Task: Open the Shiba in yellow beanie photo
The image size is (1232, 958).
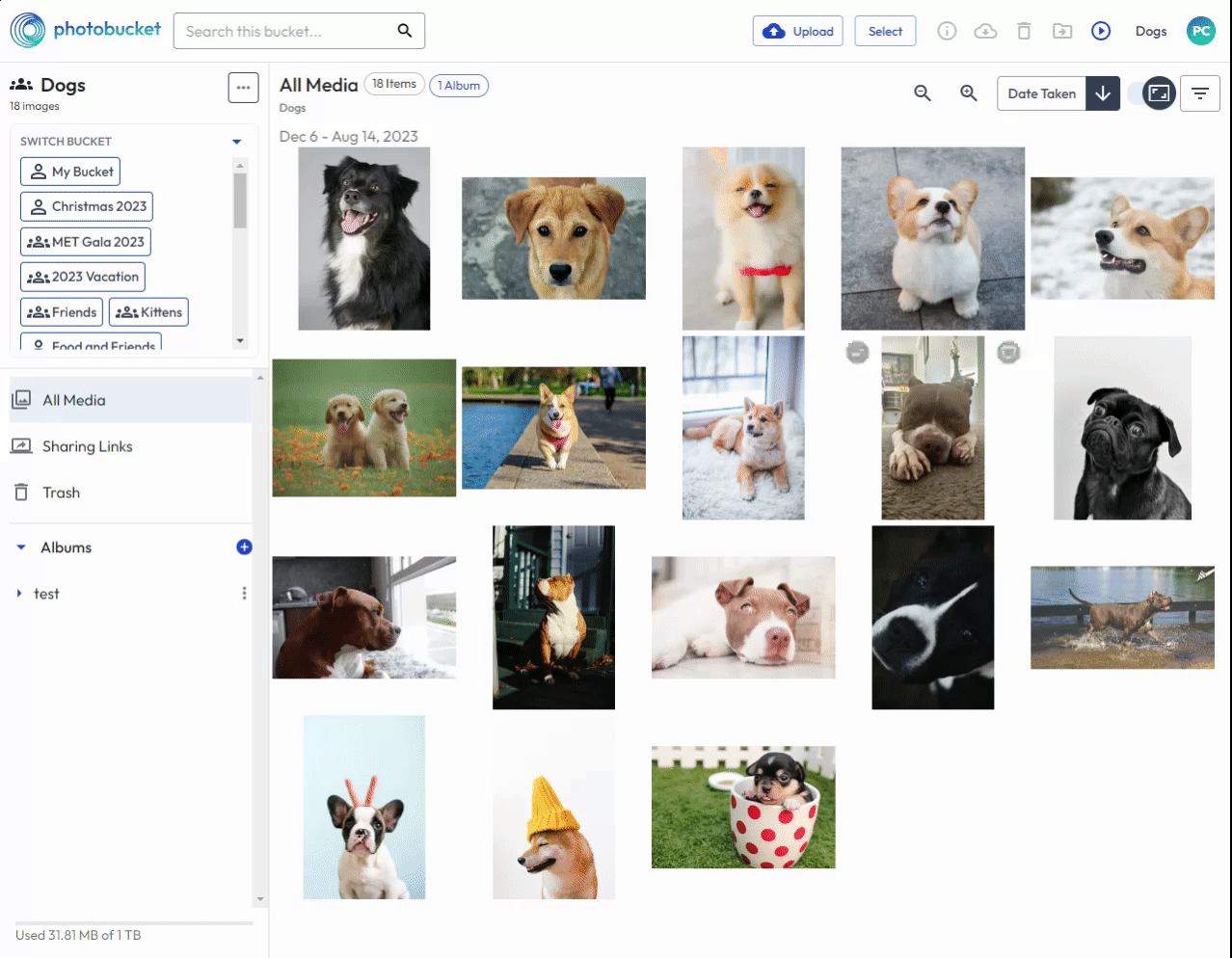Action: pos(553,808)
